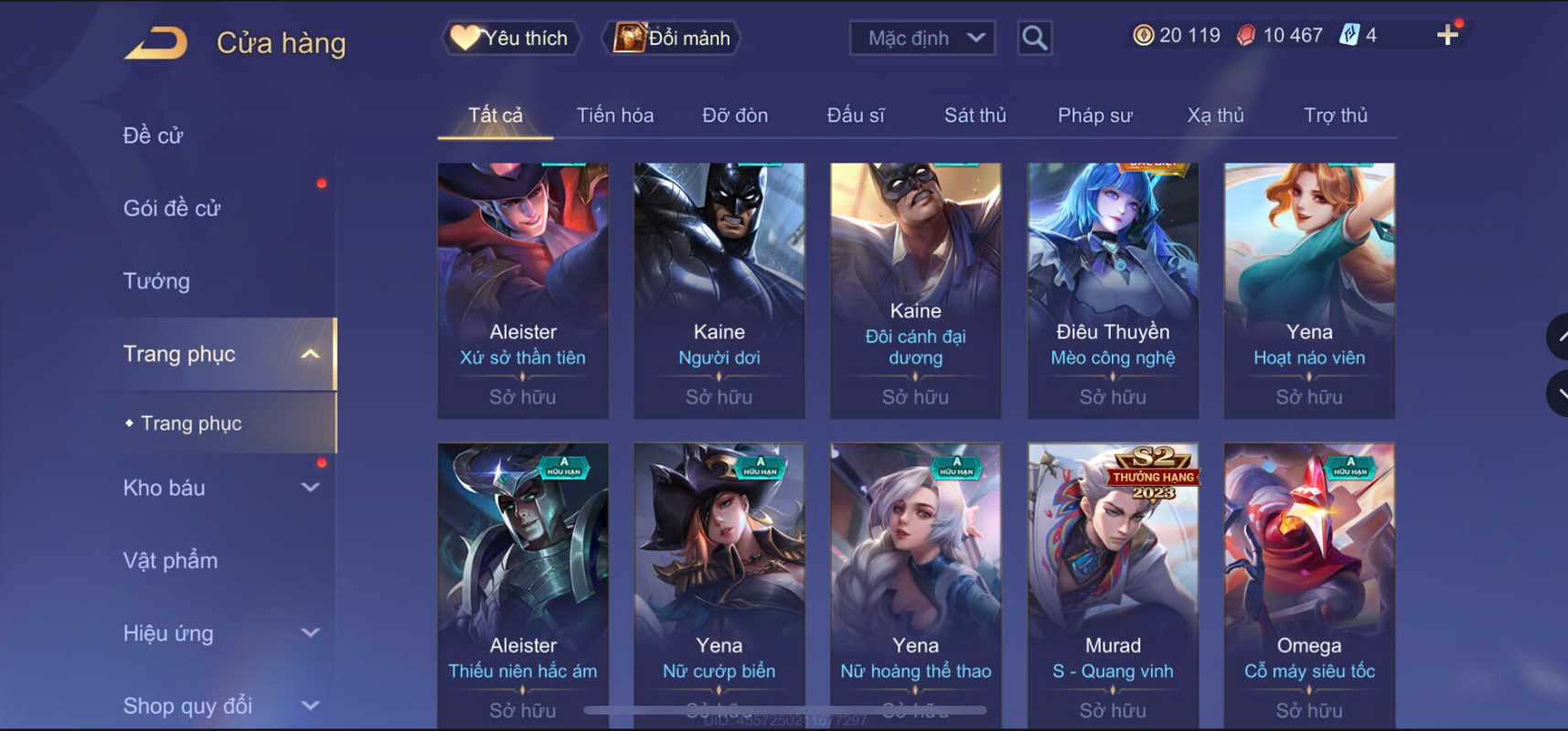Select the Tiến hóa tab

614,115
